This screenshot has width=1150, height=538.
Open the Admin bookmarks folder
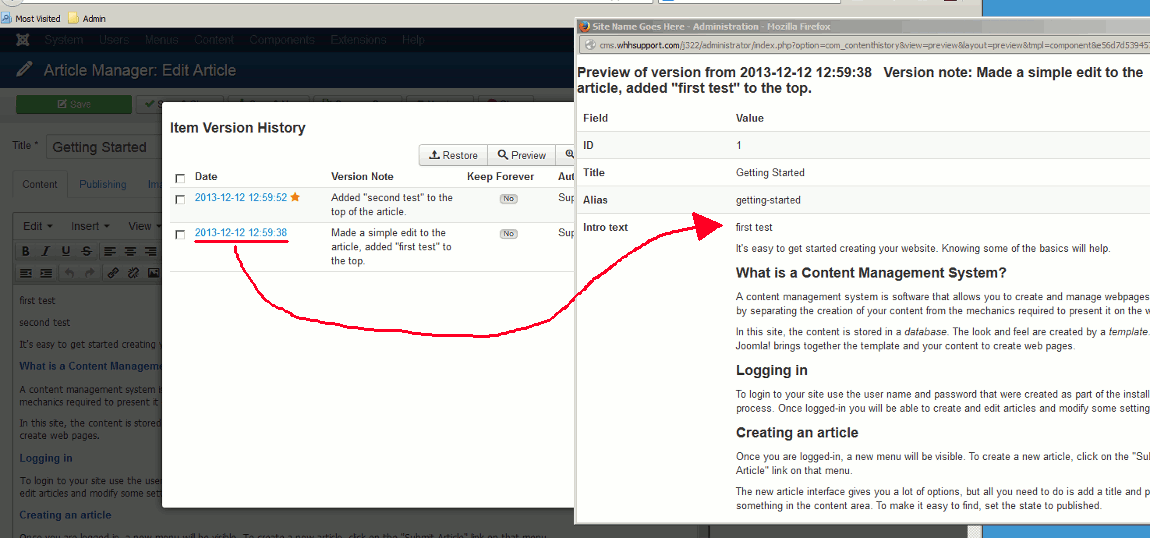[x=87, y=18]
